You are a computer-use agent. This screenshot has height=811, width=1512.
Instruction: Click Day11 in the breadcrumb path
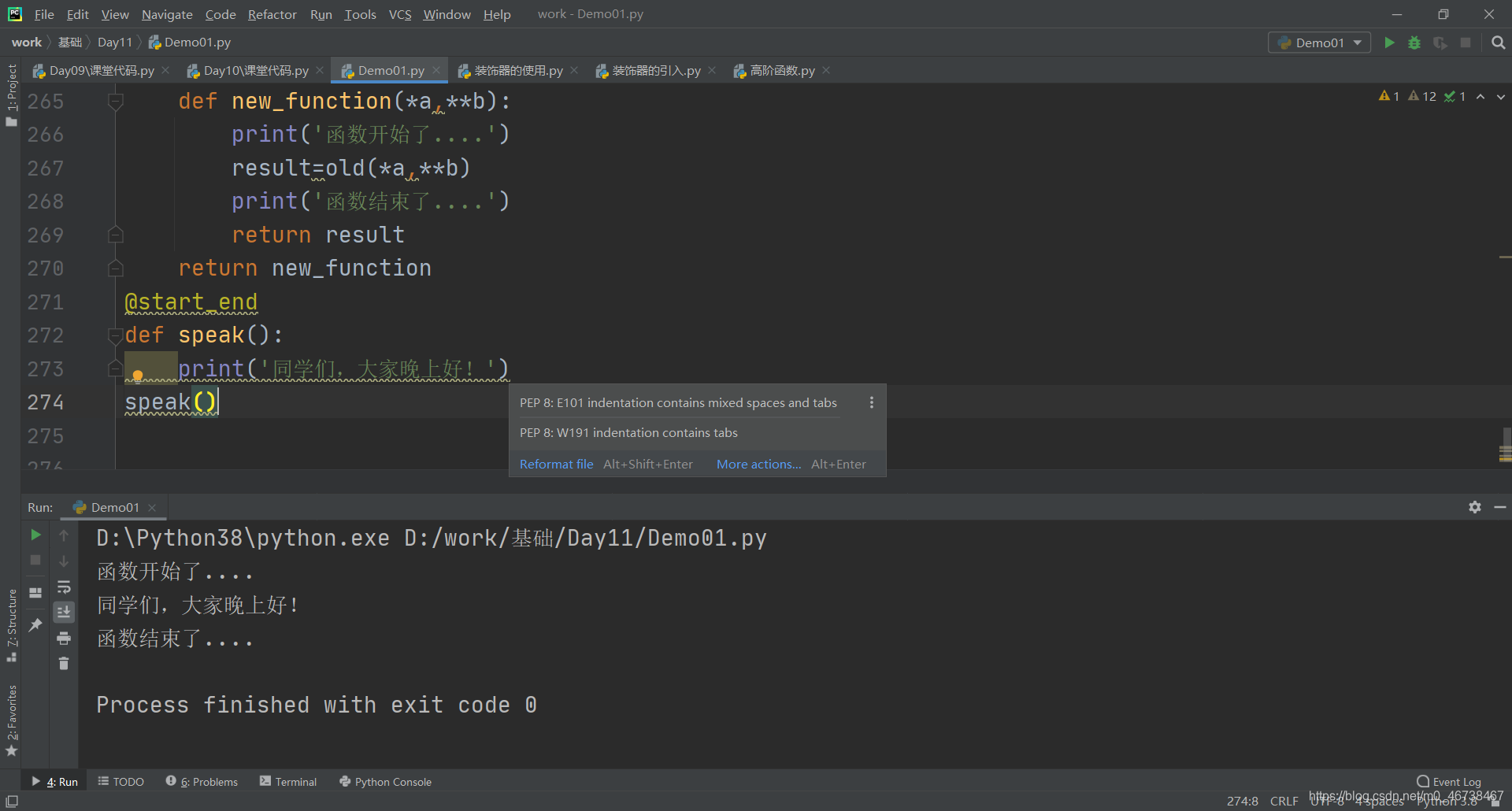115,43
